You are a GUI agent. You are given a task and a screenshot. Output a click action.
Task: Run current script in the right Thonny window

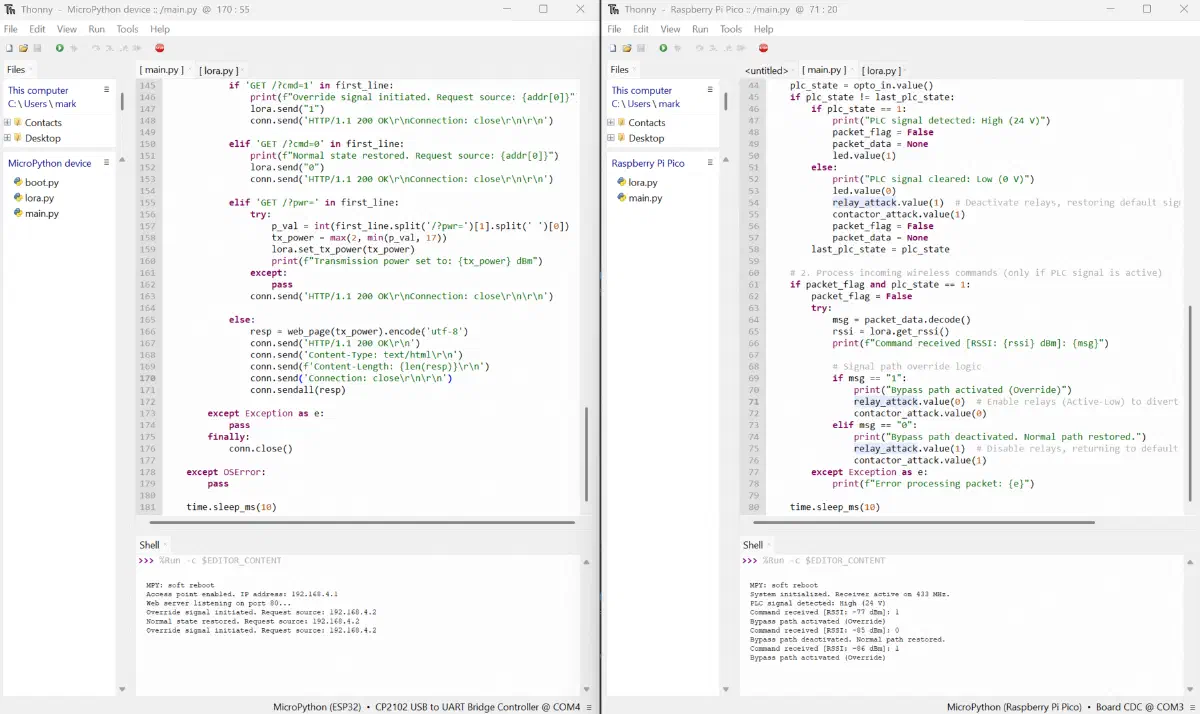pos(663,48)
